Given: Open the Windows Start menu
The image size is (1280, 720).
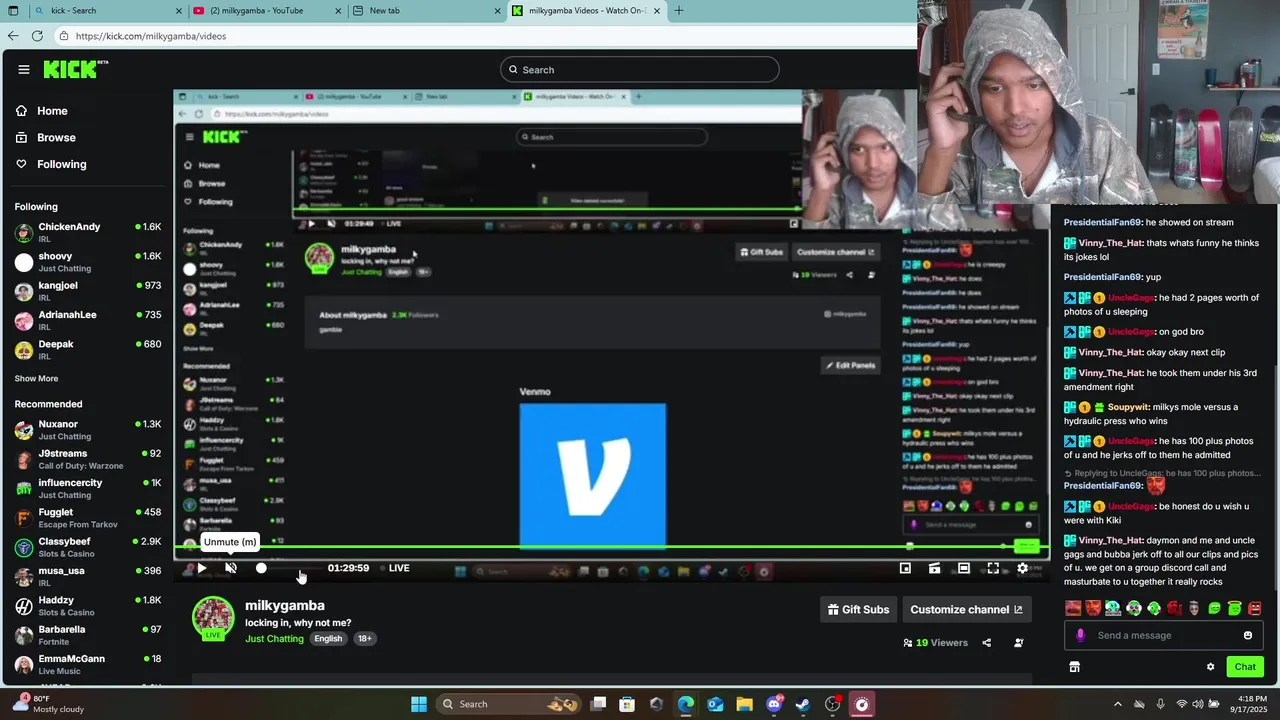Looking at the screenshot, I should click(418, 704).
